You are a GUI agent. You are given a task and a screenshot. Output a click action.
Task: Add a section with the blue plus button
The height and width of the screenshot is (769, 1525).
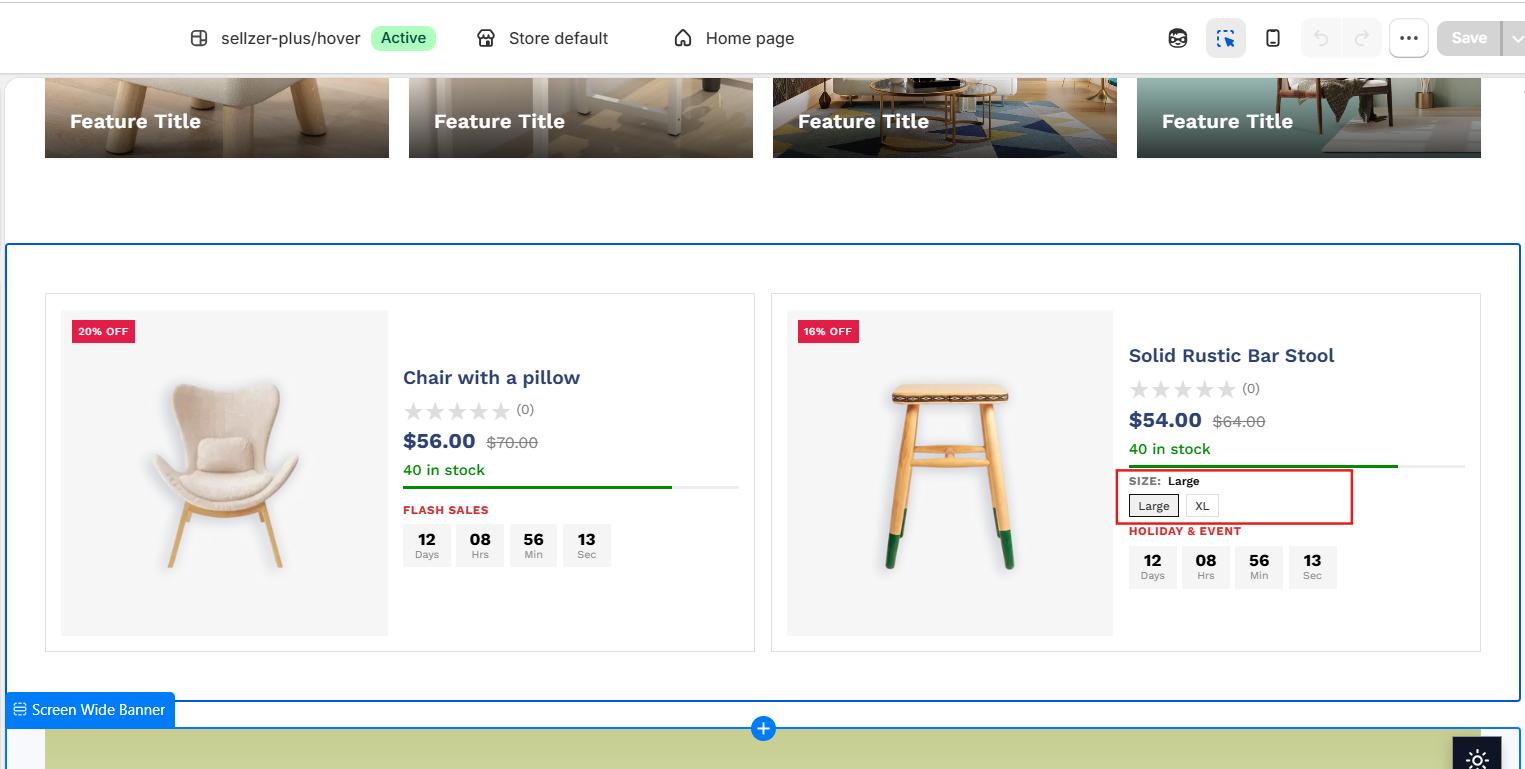point(763,728)
